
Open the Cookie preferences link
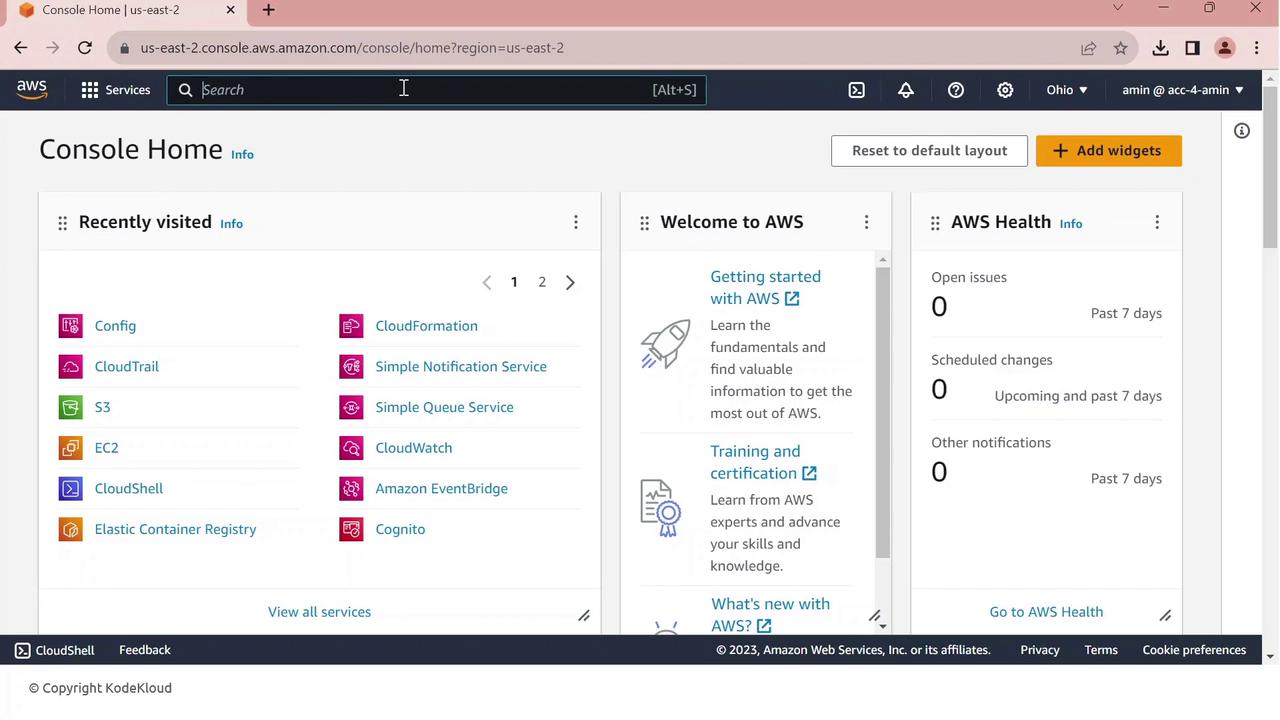point(1194,650)
